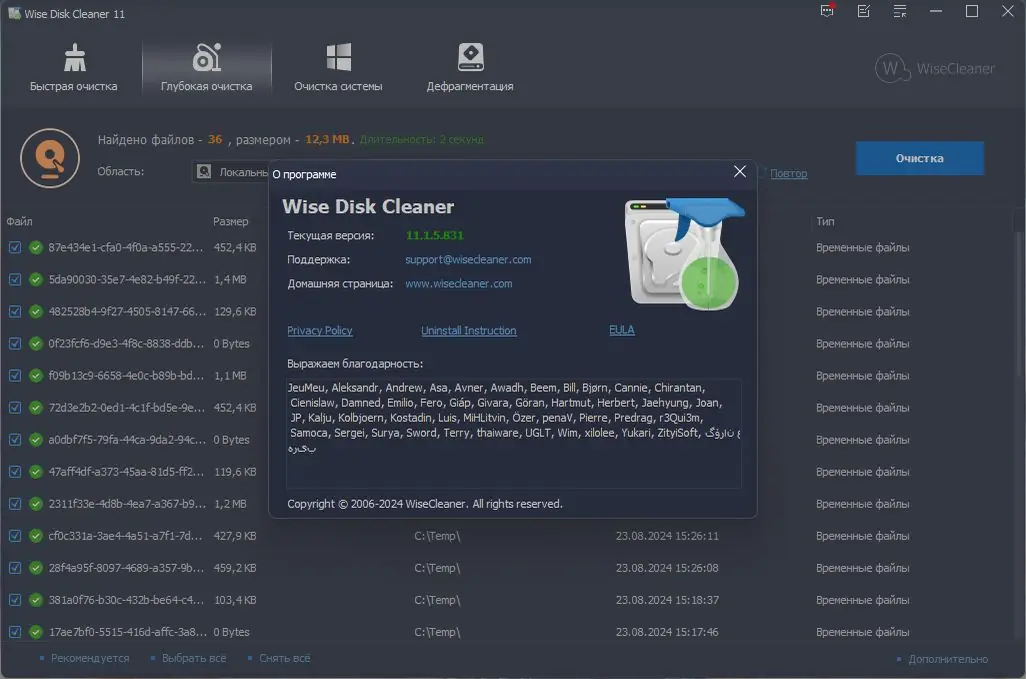Click the version number 11.1.5.831
Image resolution: width=1026 pixels, height=679 pixels.
coord(434,235)
